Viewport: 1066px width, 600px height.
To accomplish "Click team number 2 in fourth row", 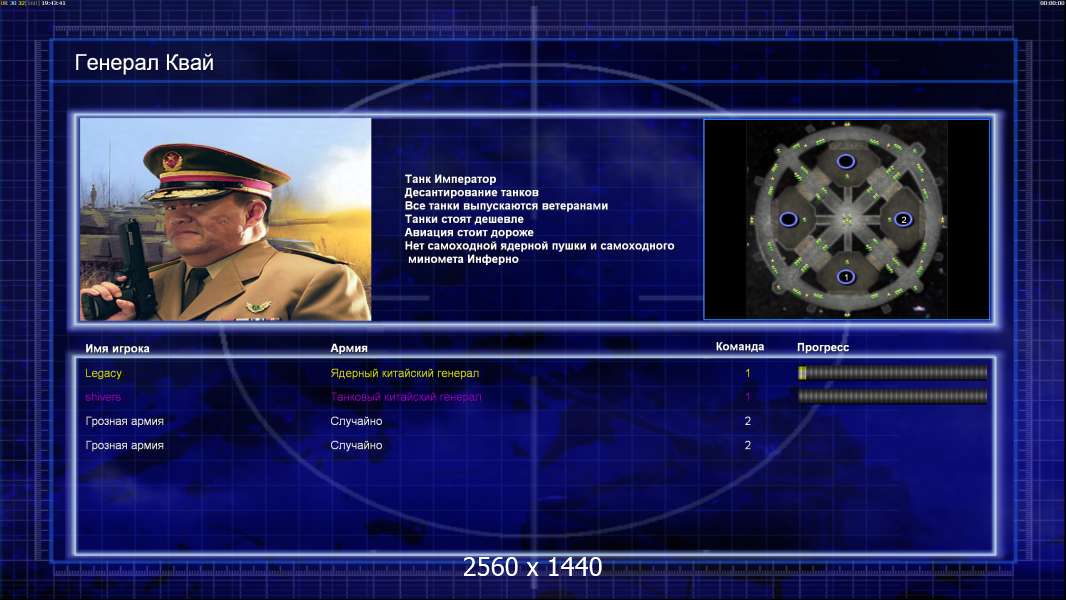I will click(x=748, y=445).
